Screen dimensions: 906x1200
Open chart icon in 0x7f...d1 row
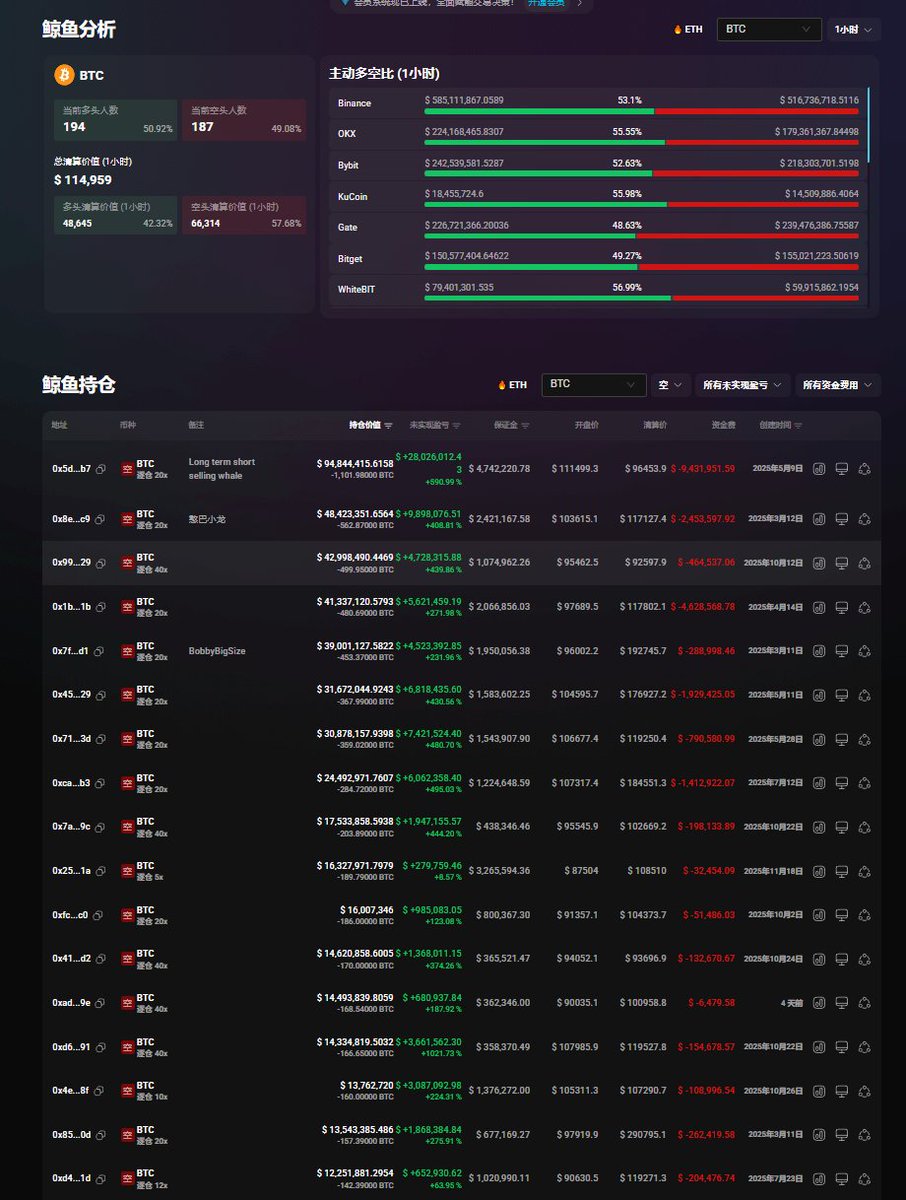pos(819,651)
